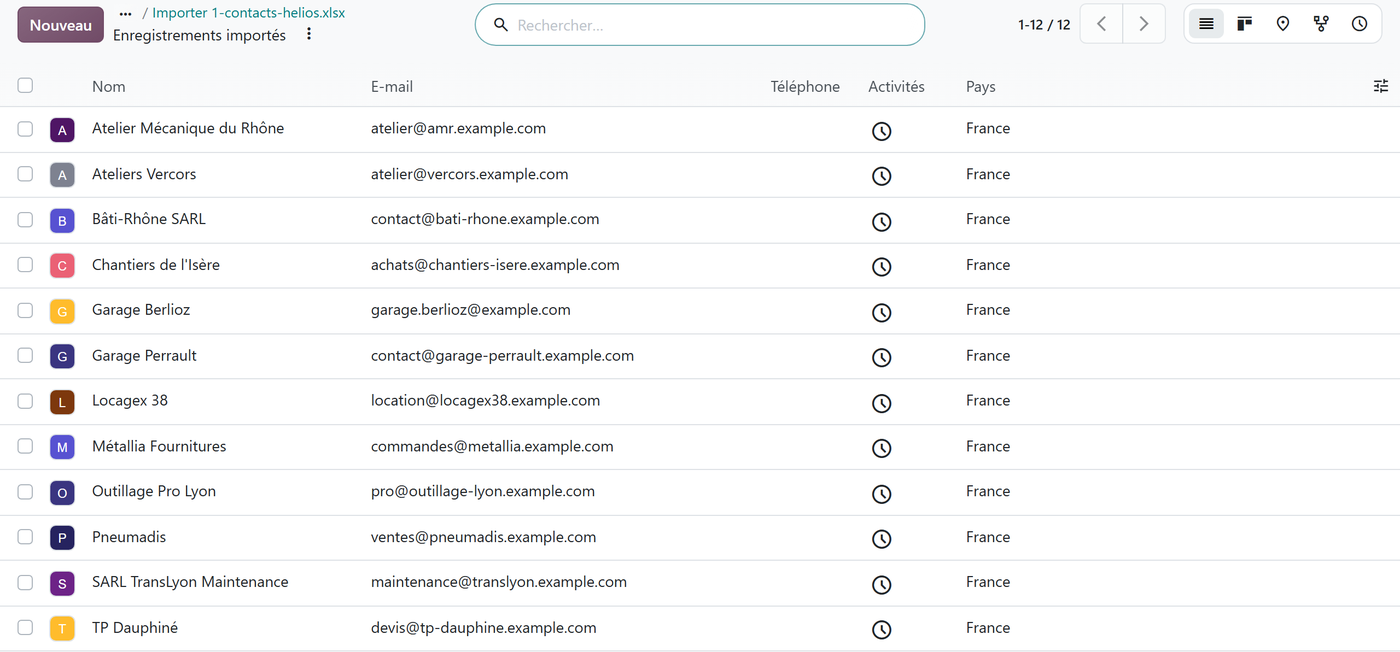Image resolution: width=1400 pixels, height=652 pixels.
Task: Check the SARL TransLyon Maintenance row
Action: pyautogui.click(x=25, y=582)
